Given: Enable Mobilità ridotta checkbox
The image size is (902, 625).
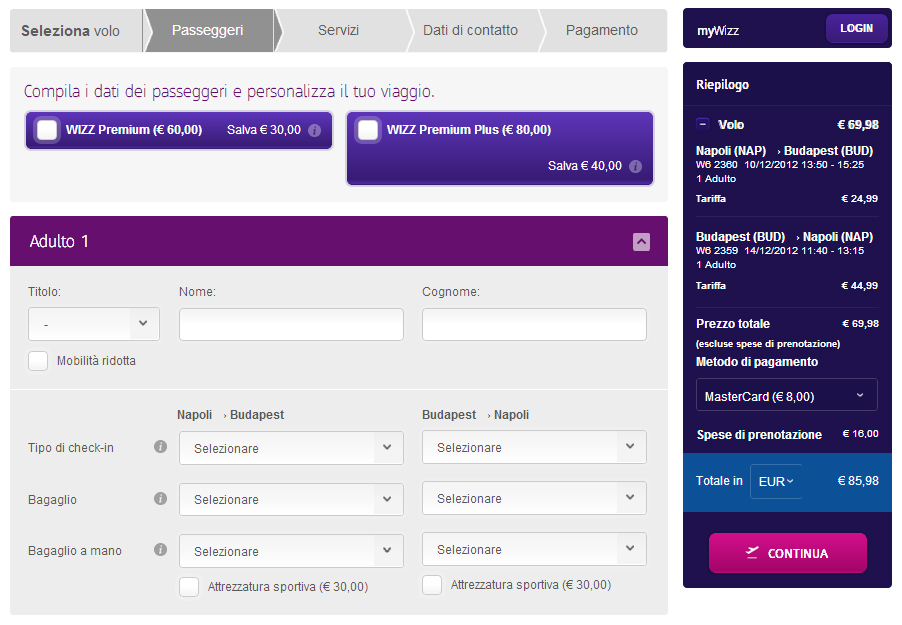Looking at the screenshot, I should (x=38, y=361).
